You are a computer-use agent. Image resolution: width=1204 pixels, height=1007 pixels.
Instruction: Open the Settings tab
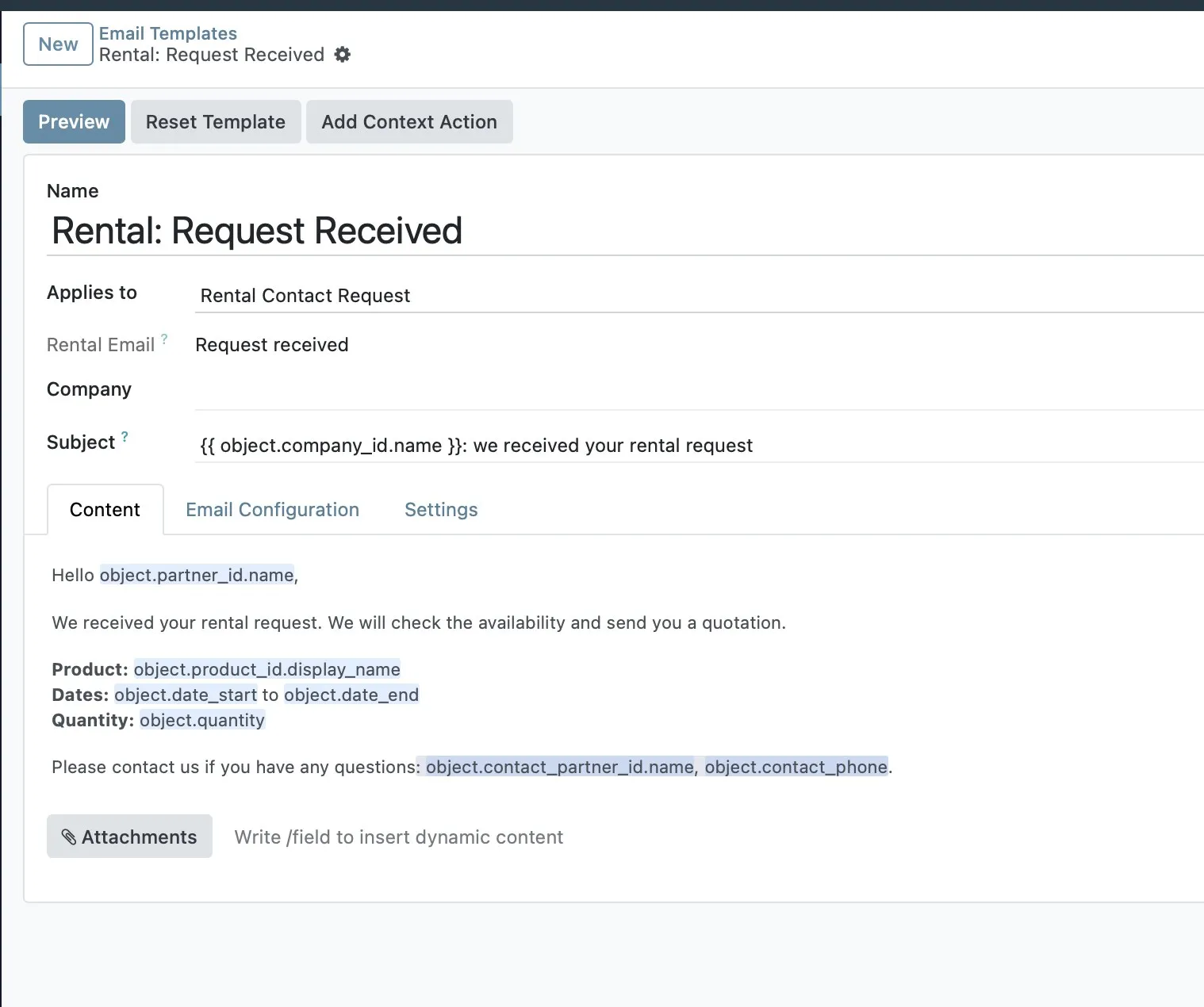(441, 510)
